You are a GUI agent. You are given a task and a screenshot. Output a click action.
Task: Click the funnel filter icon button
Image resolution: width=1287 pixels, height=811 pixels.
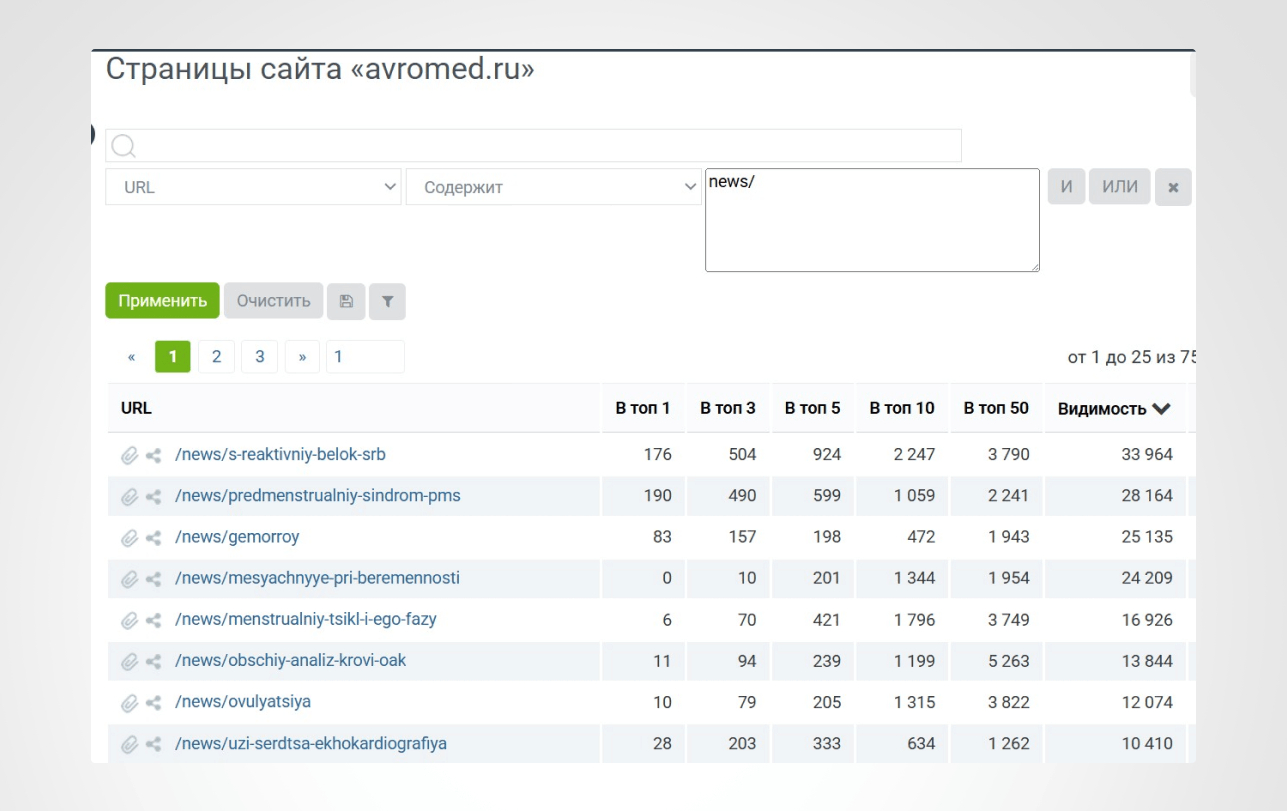[x=387, y=301]
